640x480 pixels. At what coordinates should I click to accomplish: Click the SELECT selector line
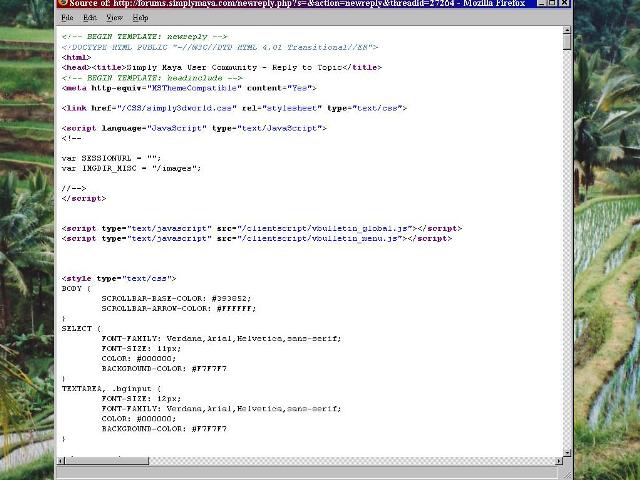click(x=81, y=329)
